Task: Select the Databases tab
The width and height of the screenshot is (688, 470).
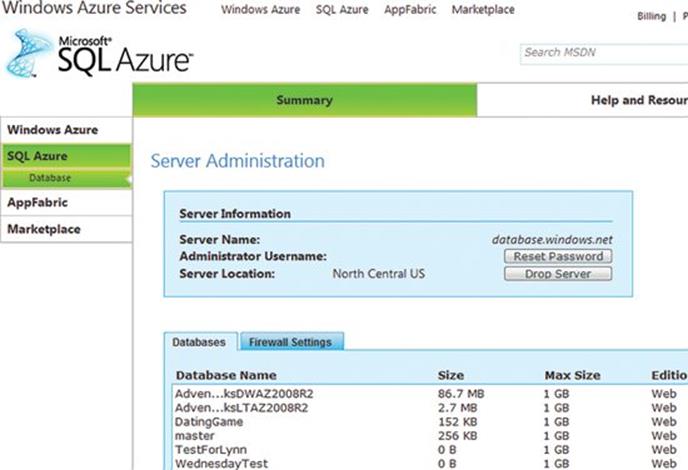Action: [x=200, y=342]
